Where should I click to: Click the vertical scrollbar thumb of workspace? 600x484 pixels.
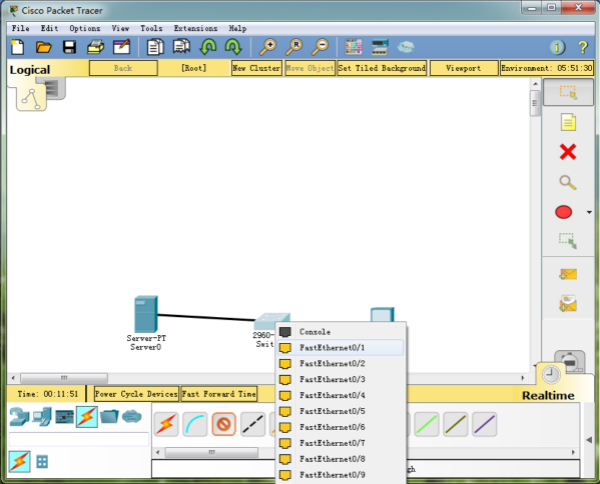(535, 103)
